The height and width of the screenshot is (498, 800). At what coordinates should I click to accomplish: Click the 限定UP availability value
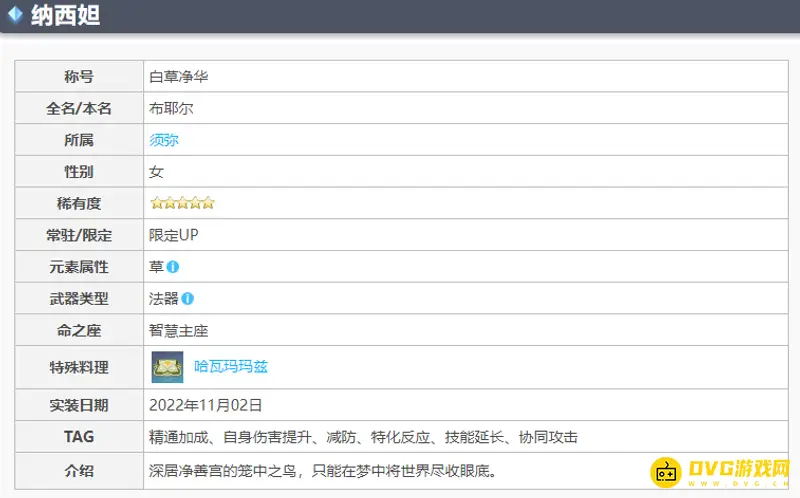click(174, 235)
